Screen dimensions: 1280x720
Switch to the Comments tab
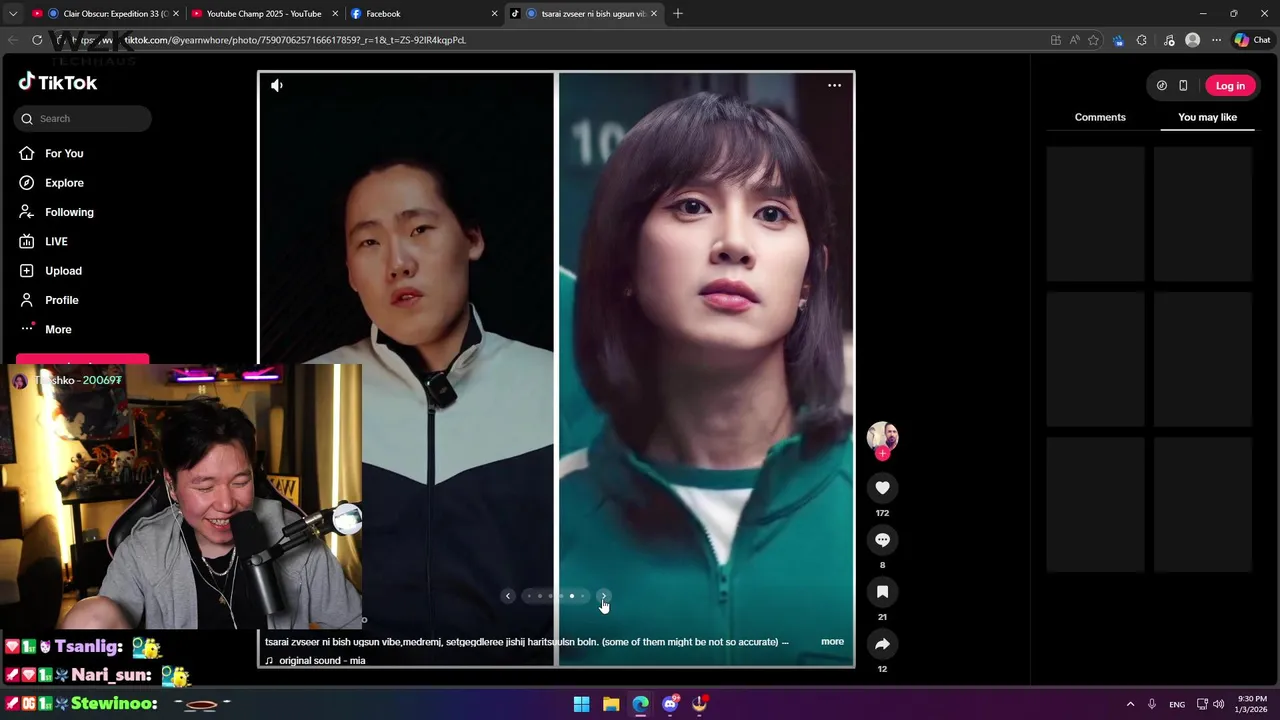[x=1100, y=117]
